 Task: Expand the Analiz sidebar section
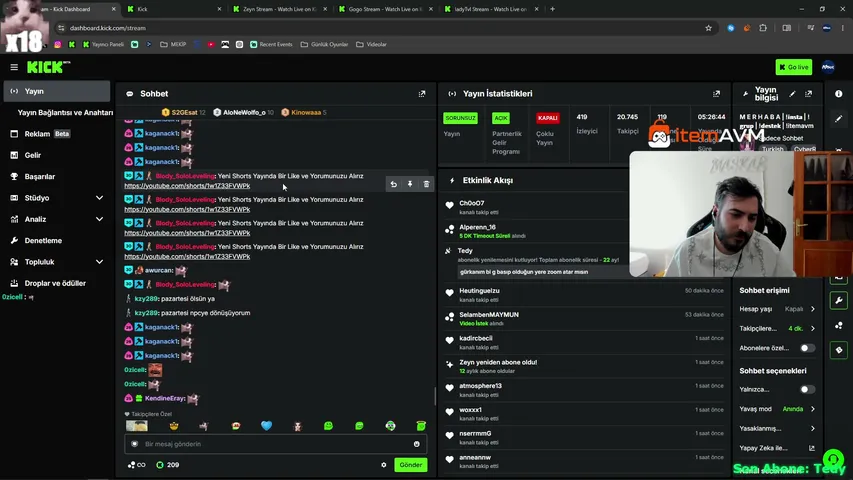[100, 219]
